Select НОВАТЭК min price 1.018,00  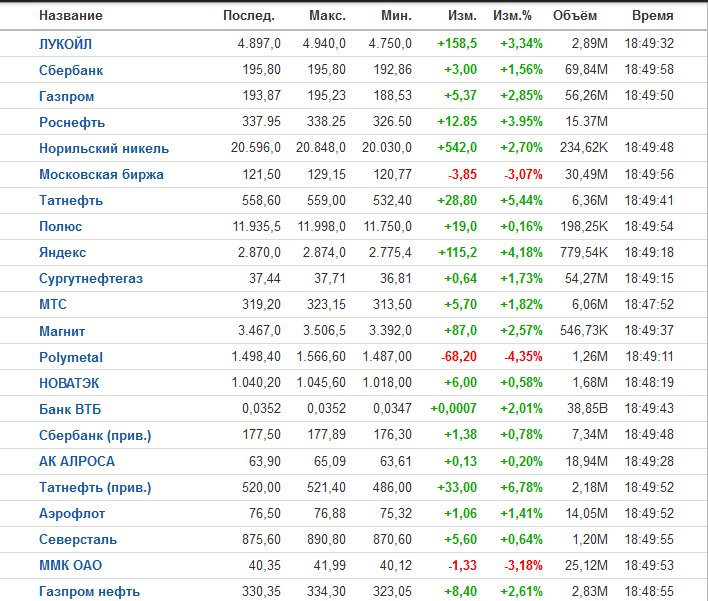[x=387, y=382]
